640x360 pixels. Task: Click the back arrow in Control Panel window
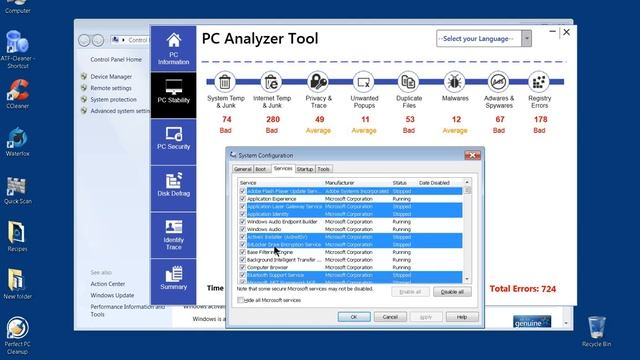coord(84,40)
